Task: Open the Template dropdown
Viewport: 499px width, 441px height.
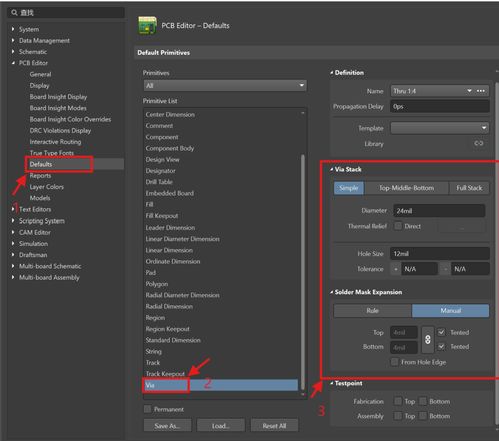Action: click(439, 128)
